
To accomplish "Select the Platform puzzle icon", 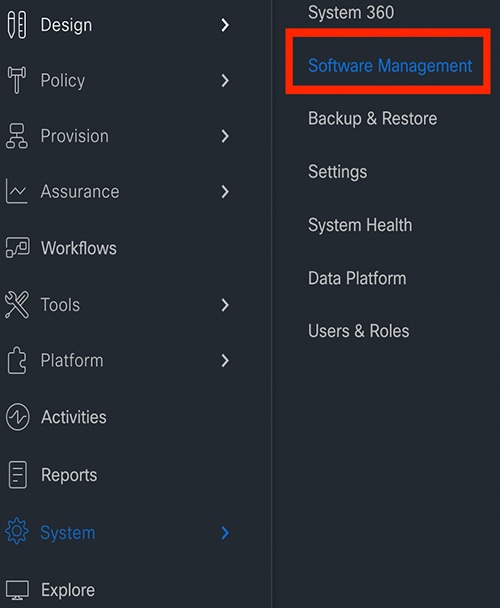I will (17, 360).
